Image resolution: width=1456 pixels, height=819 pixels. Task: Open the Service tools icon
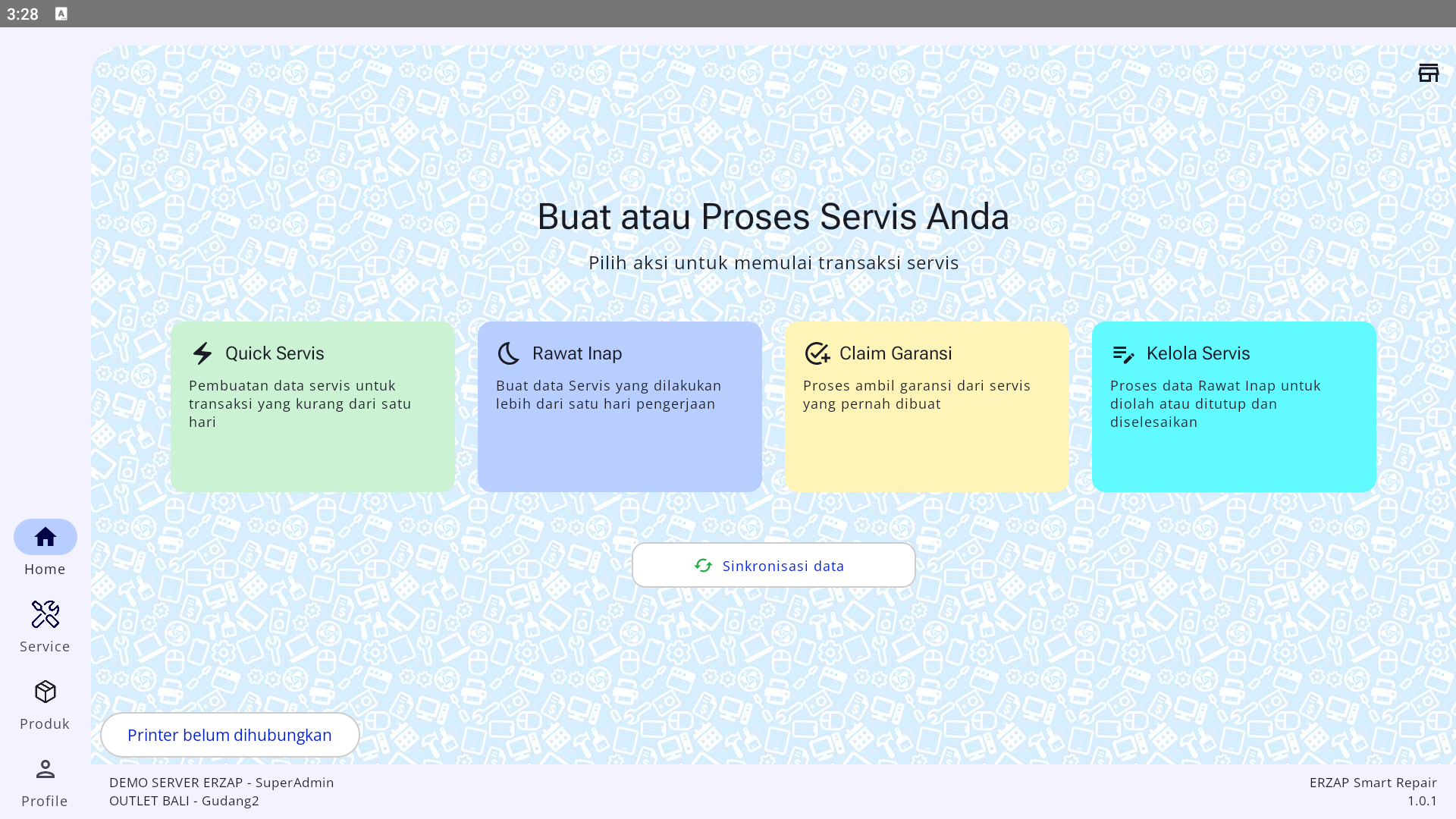click(45, 614)
